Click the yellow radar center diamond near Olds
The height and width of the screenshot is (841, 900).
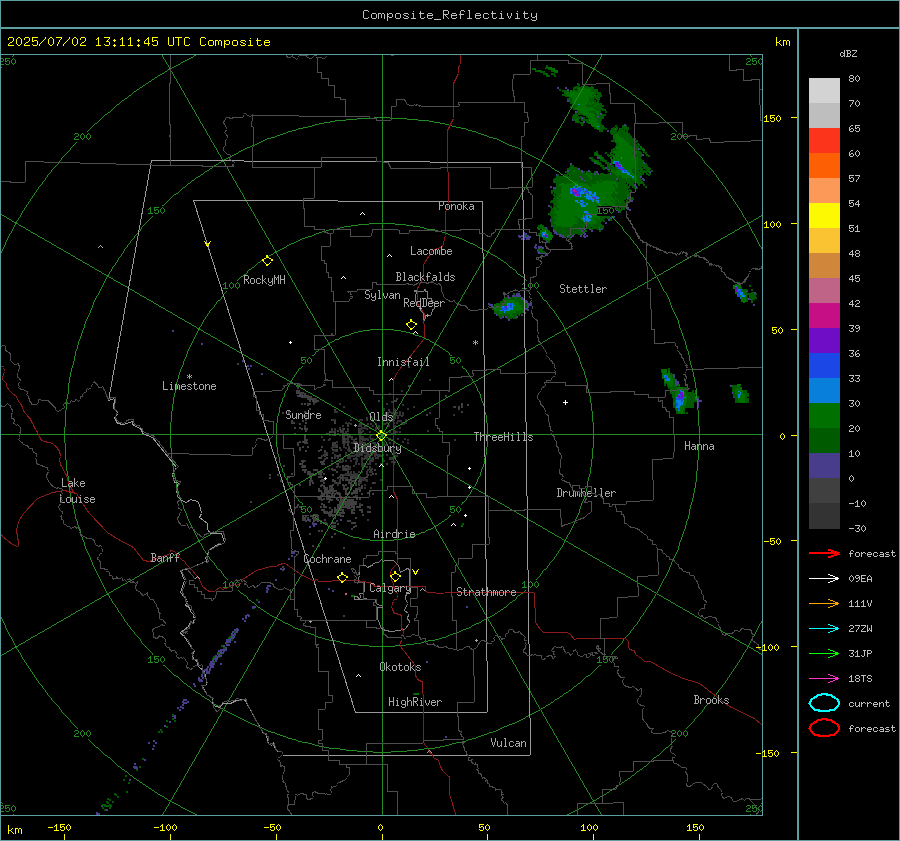click(x=381, y=436)
